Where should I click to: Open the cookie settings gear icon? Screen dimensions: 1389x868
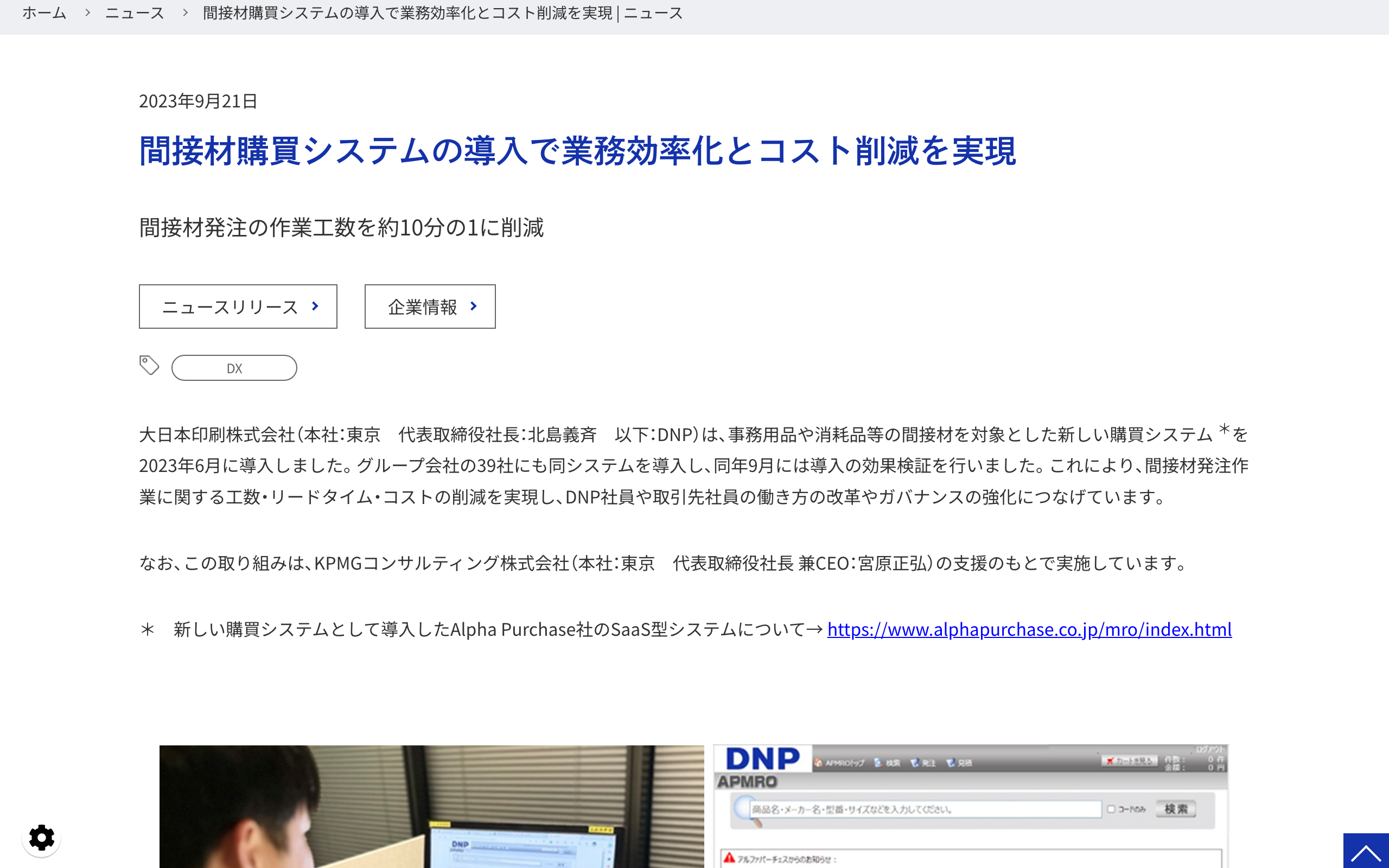pos(41,838)
